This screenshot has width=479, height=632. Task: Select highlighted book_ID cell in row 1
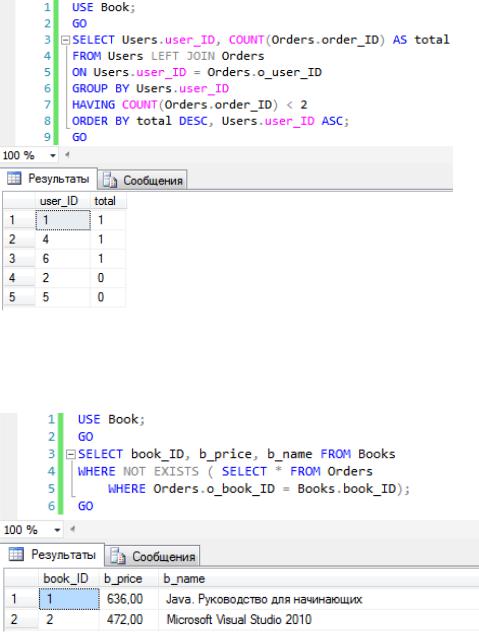(x=69, y=599)
